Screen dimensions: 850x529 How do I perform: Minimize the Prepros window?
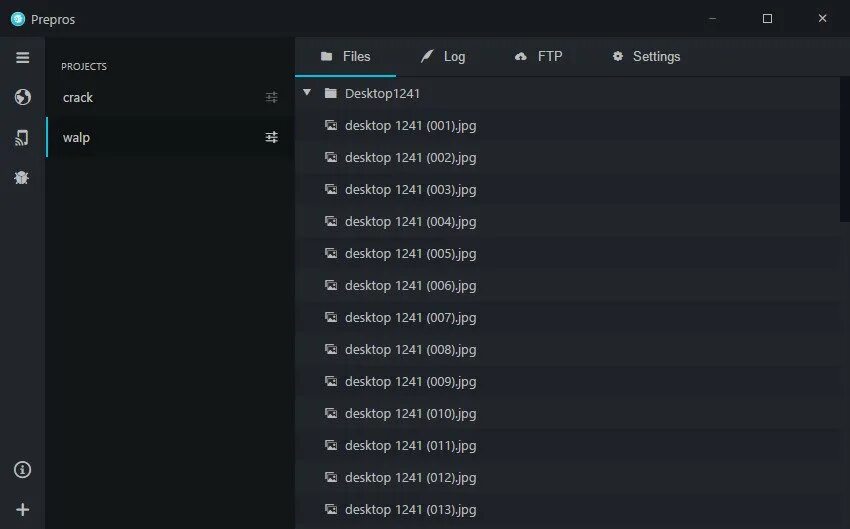coord(712,18)
